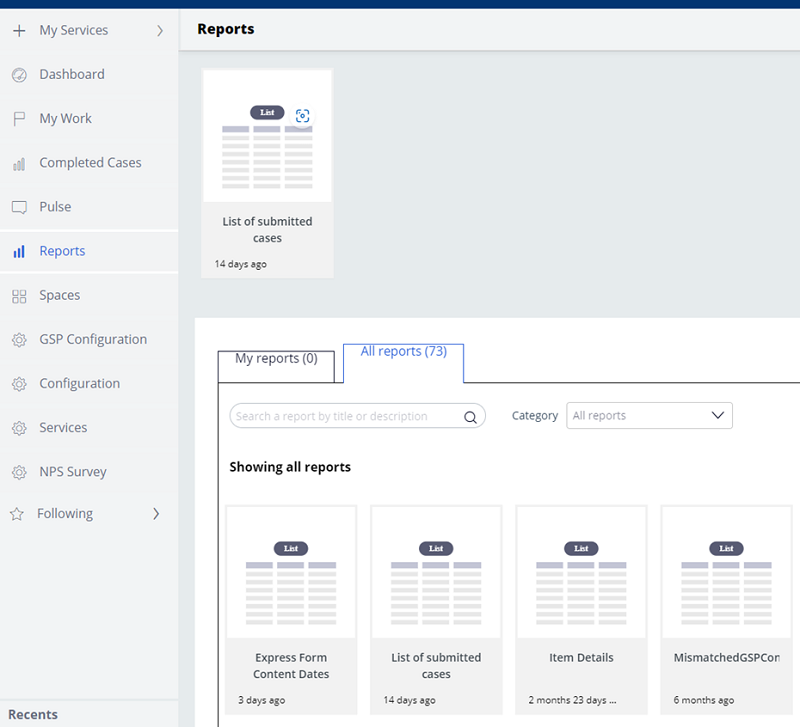Click the '3 days ago' timestamp

pyautogui.click(x=261, y=700)
